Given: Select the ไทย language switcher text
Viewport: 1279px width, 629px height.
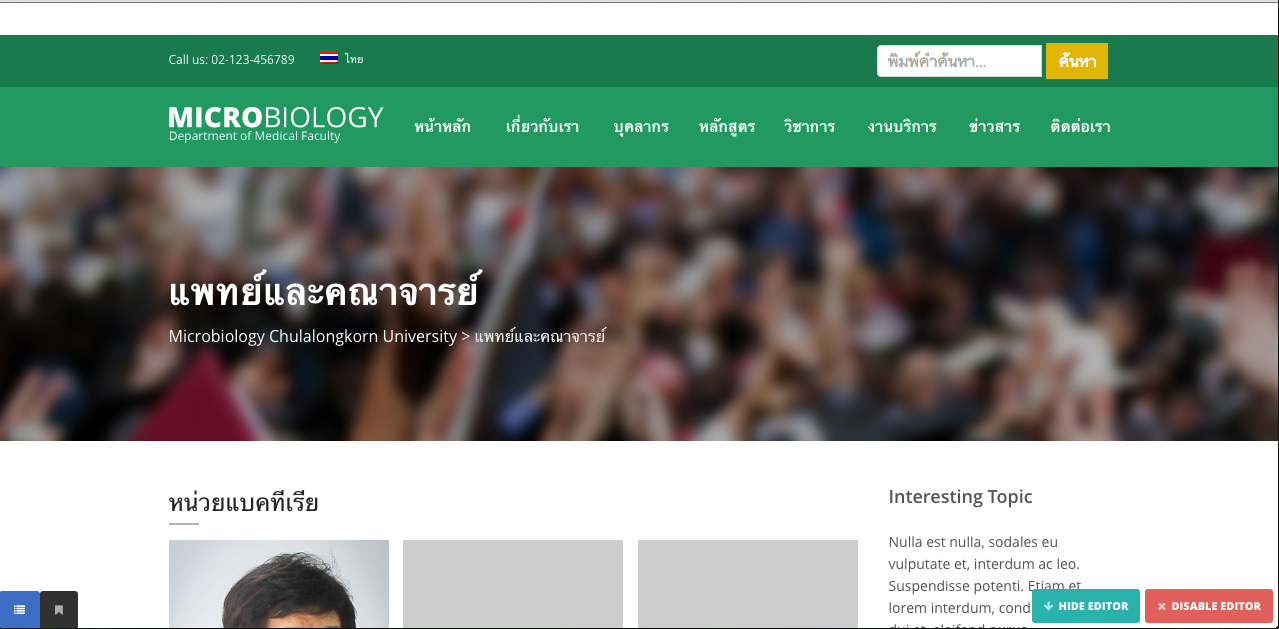Looking at the screenshot, I should 354,59.
